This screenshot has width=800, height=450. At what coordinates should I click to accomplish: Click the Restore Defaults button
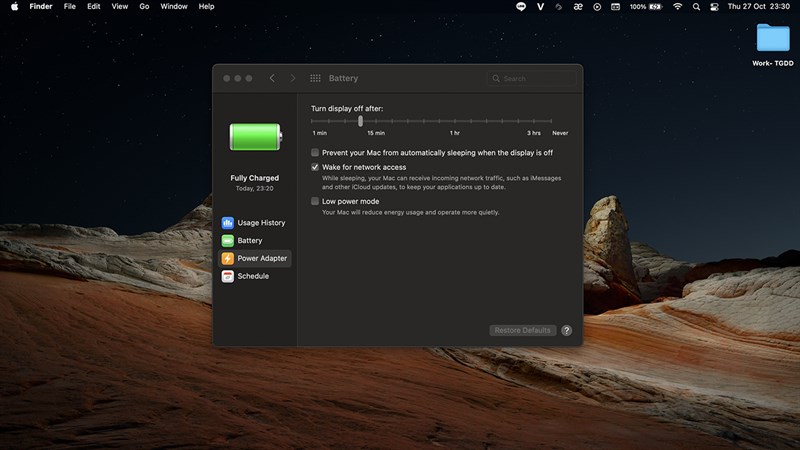click(x=522, y=330)
